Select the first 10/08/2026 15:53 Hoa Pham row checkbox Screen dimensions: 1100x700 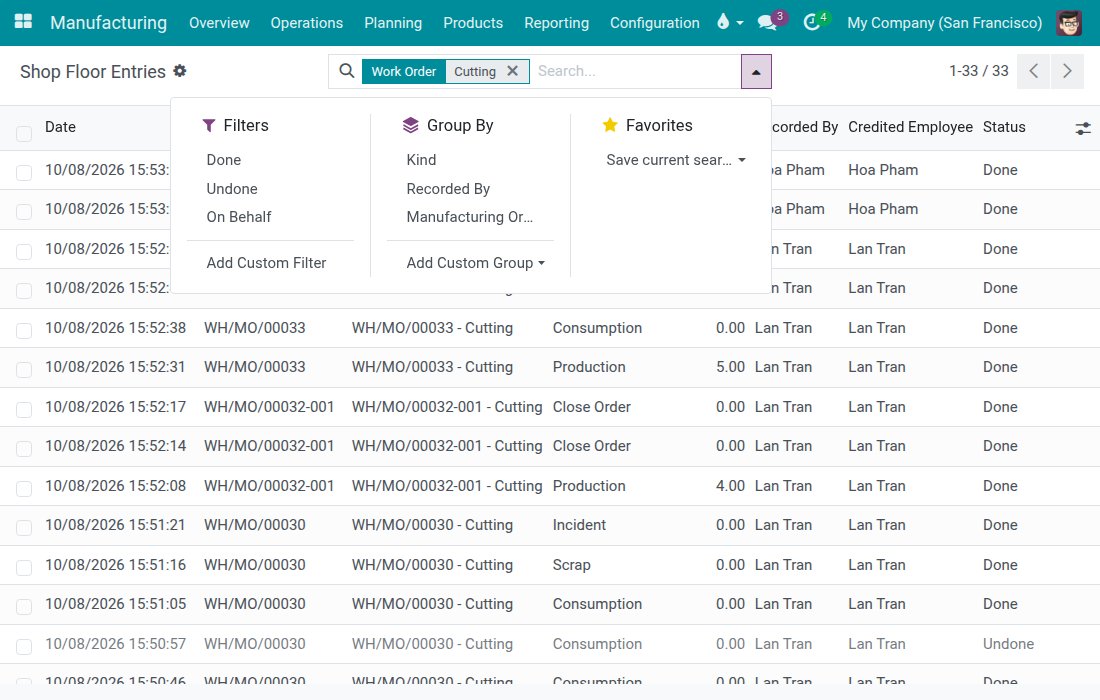tap(24, 173)
